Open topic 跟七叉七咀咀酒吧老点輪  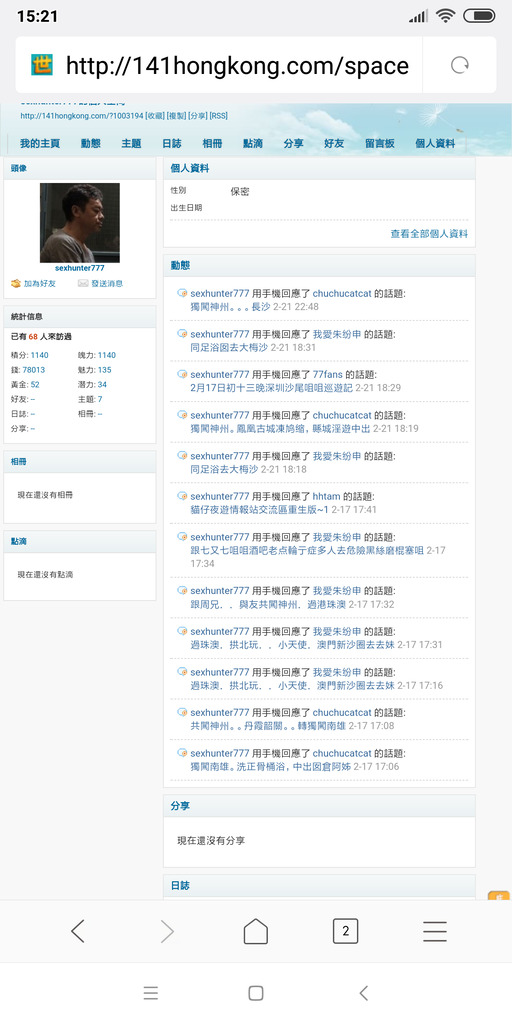pyautogui.click(x=307, y=551)
